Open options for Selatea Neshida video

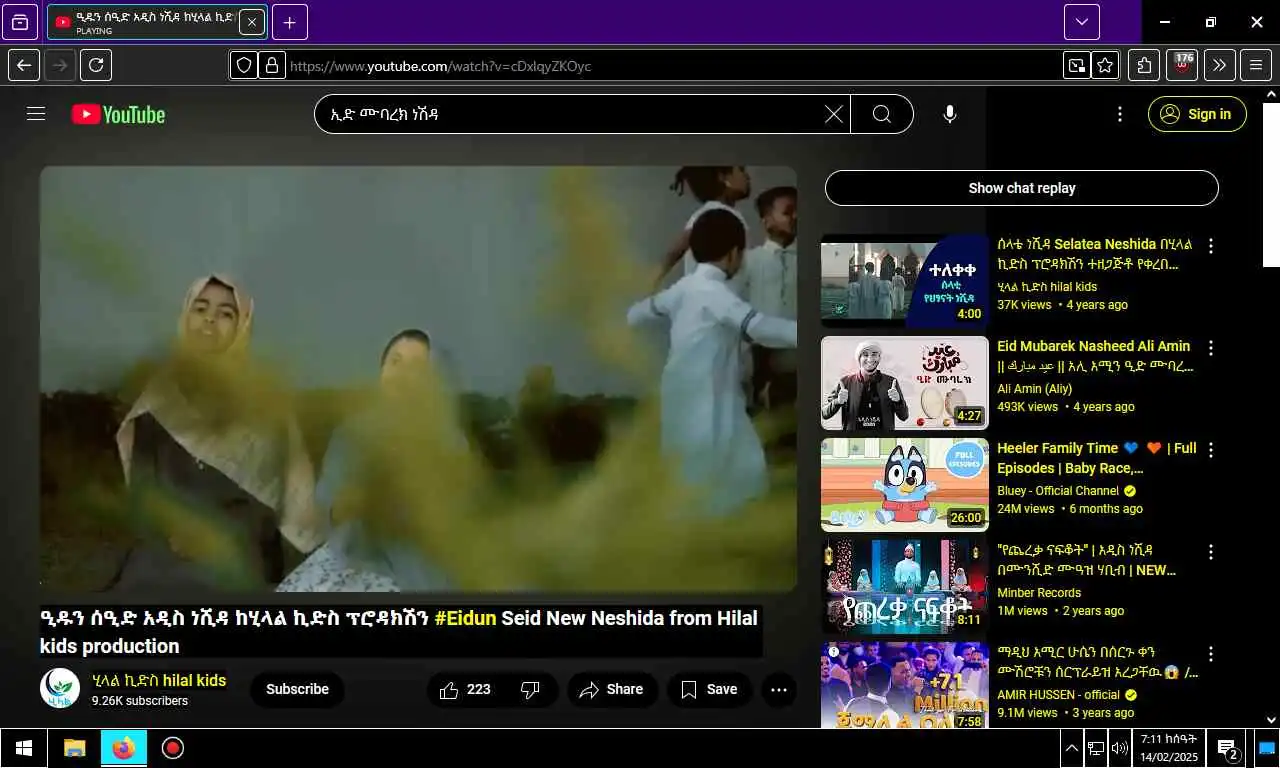[x=1211, y=246]
